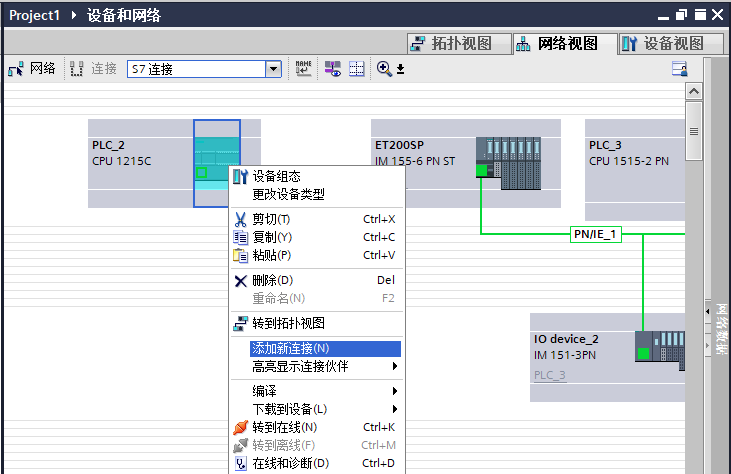Screen dimensions: 731x474
Task: Click the 网络 (Network) toolbar button
Action: (32, 69)
